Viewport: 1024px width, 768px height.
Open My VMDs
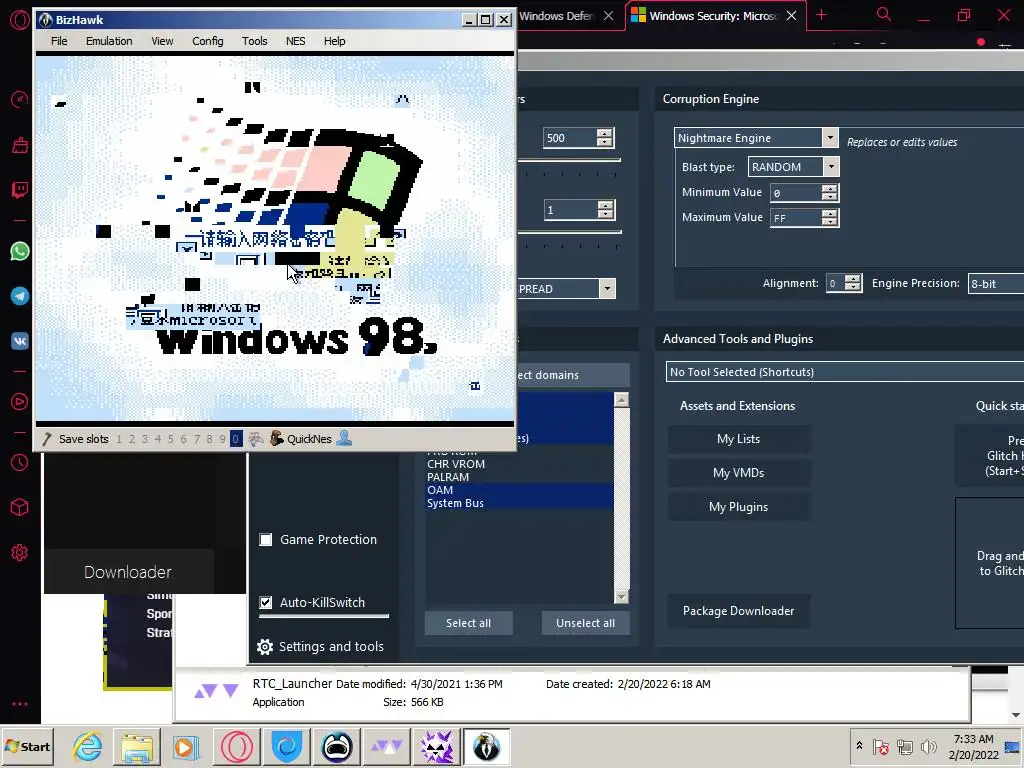tap(739, 473)
